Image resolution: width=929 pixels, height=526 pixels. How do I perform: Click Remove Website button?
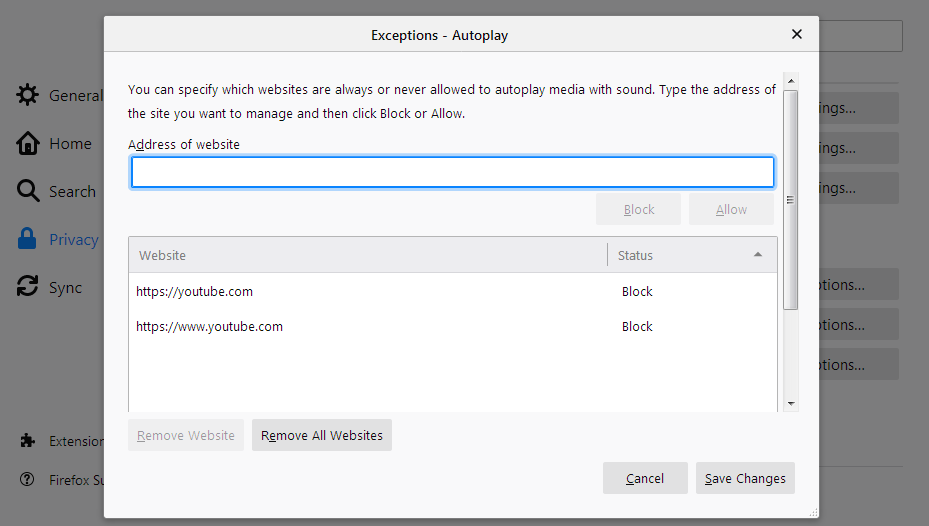186,435
